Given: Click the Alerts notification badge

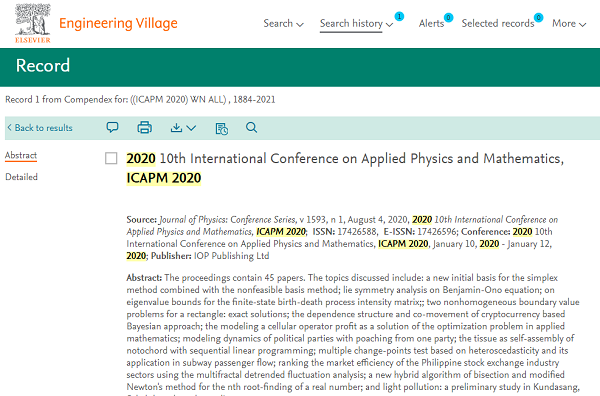Looking at the screenshot, I should coord(448,18).
